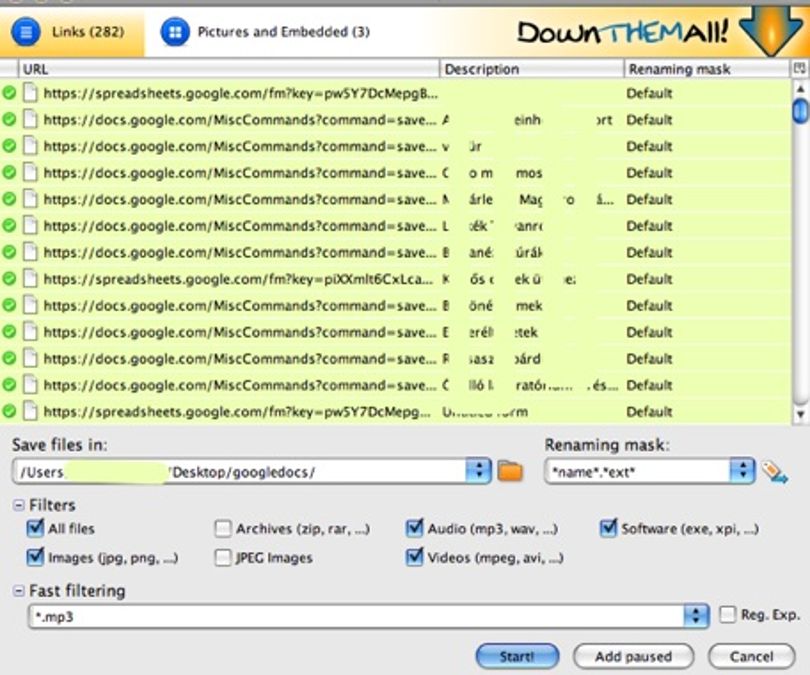
Task: Click the Pictures and Embedded grid icon
Action: click(175, 32)
